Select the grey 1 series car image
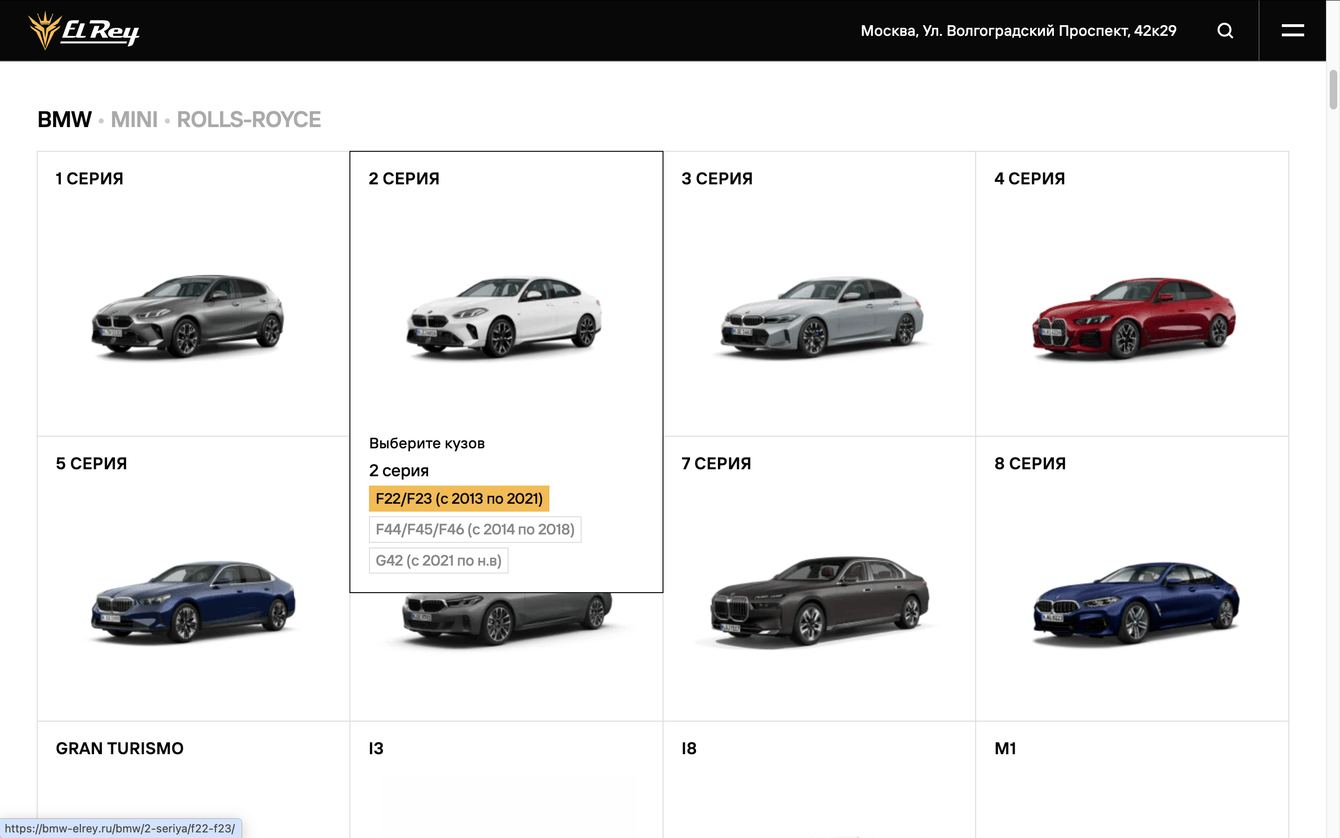This screenshot has width=1340, height=838. click(x=188, y=316)
